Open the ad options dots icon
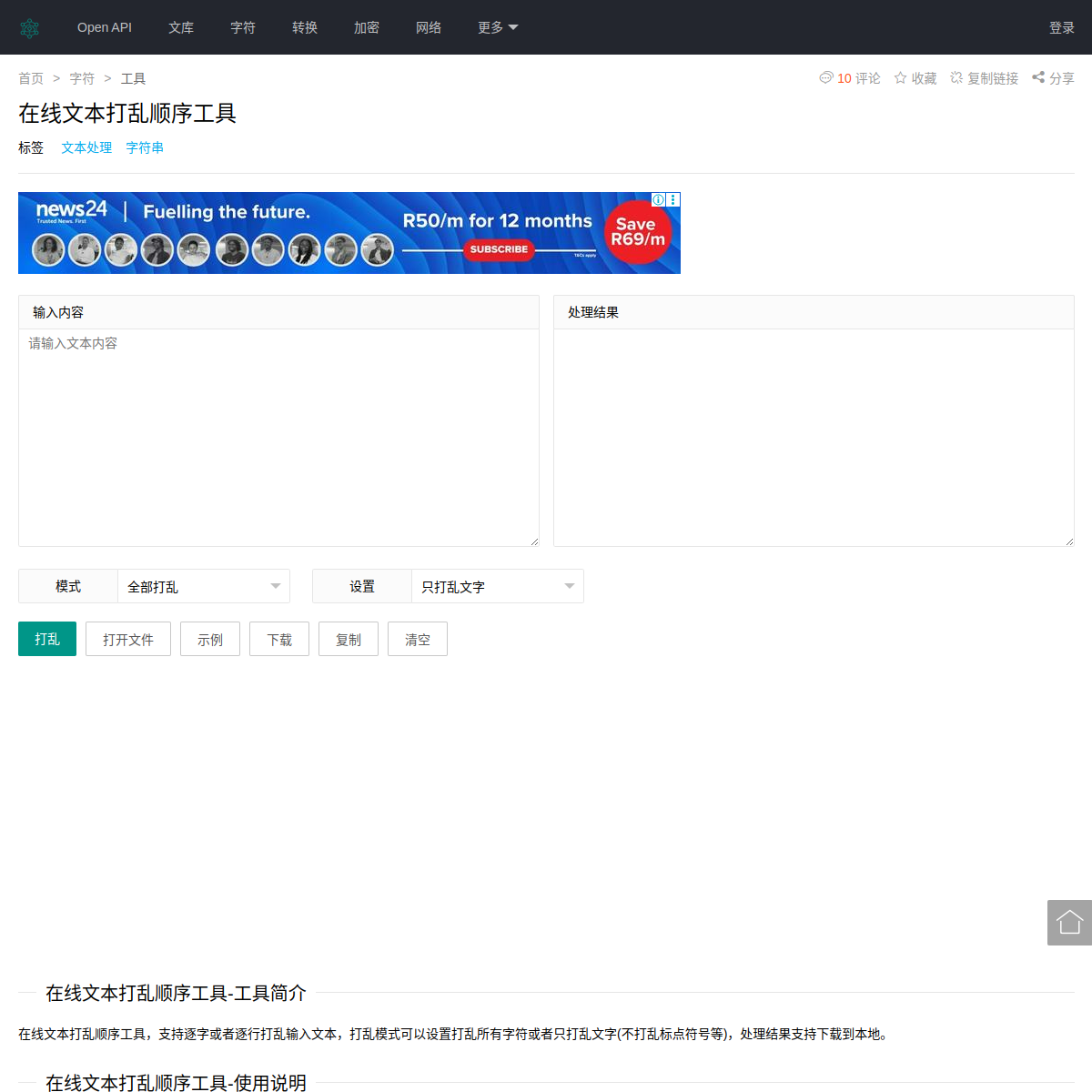 673,199
